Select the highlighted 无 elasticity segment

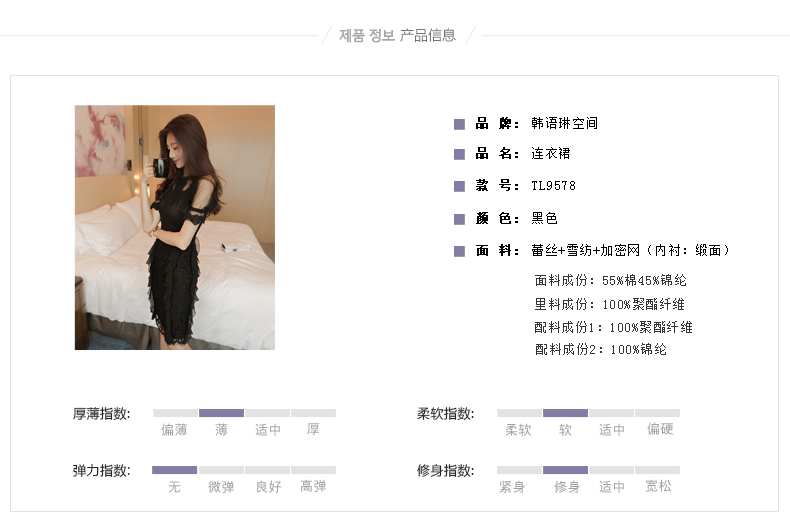[x=174, y=470]
